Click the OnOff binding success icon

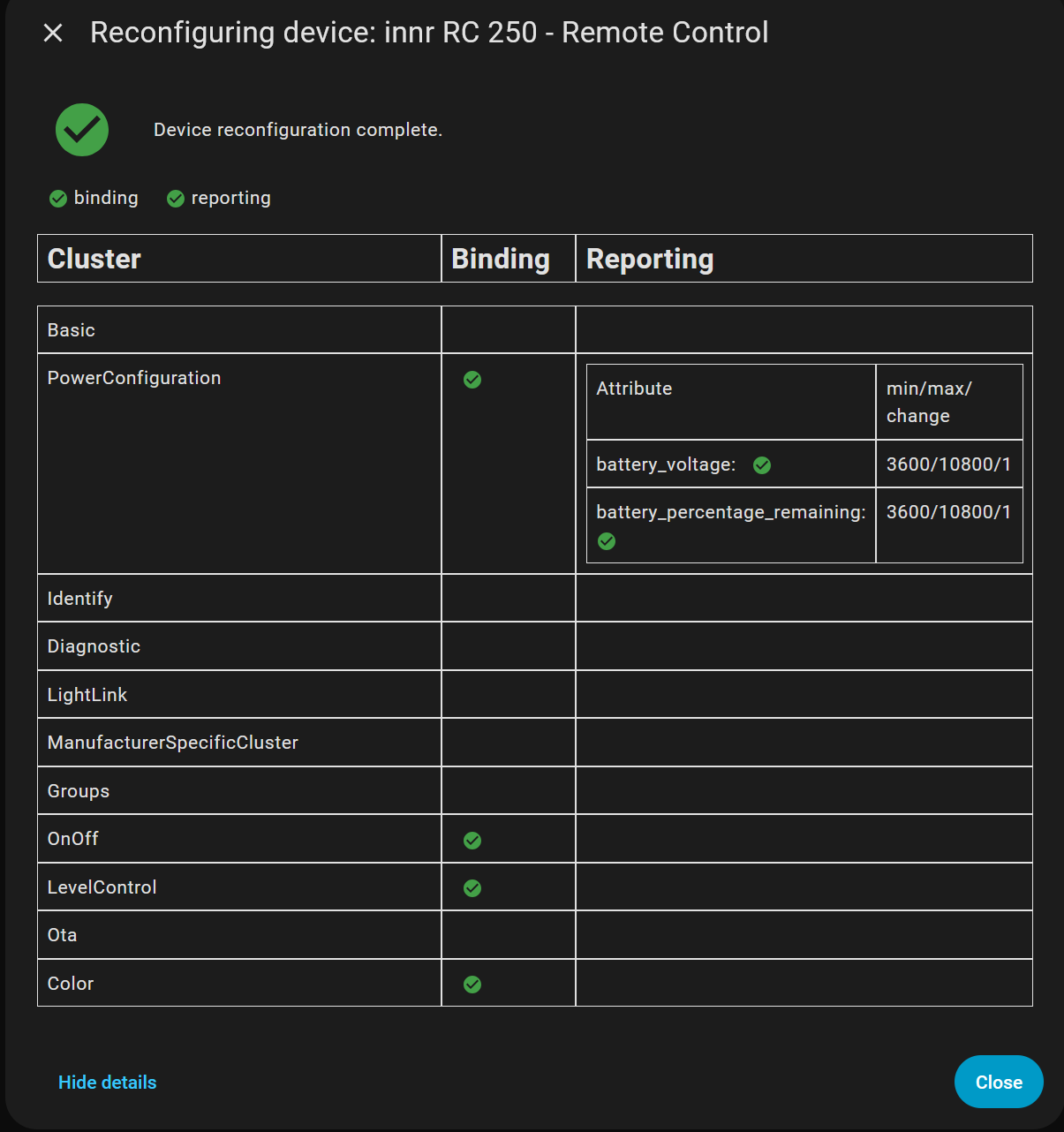point(472,841)
